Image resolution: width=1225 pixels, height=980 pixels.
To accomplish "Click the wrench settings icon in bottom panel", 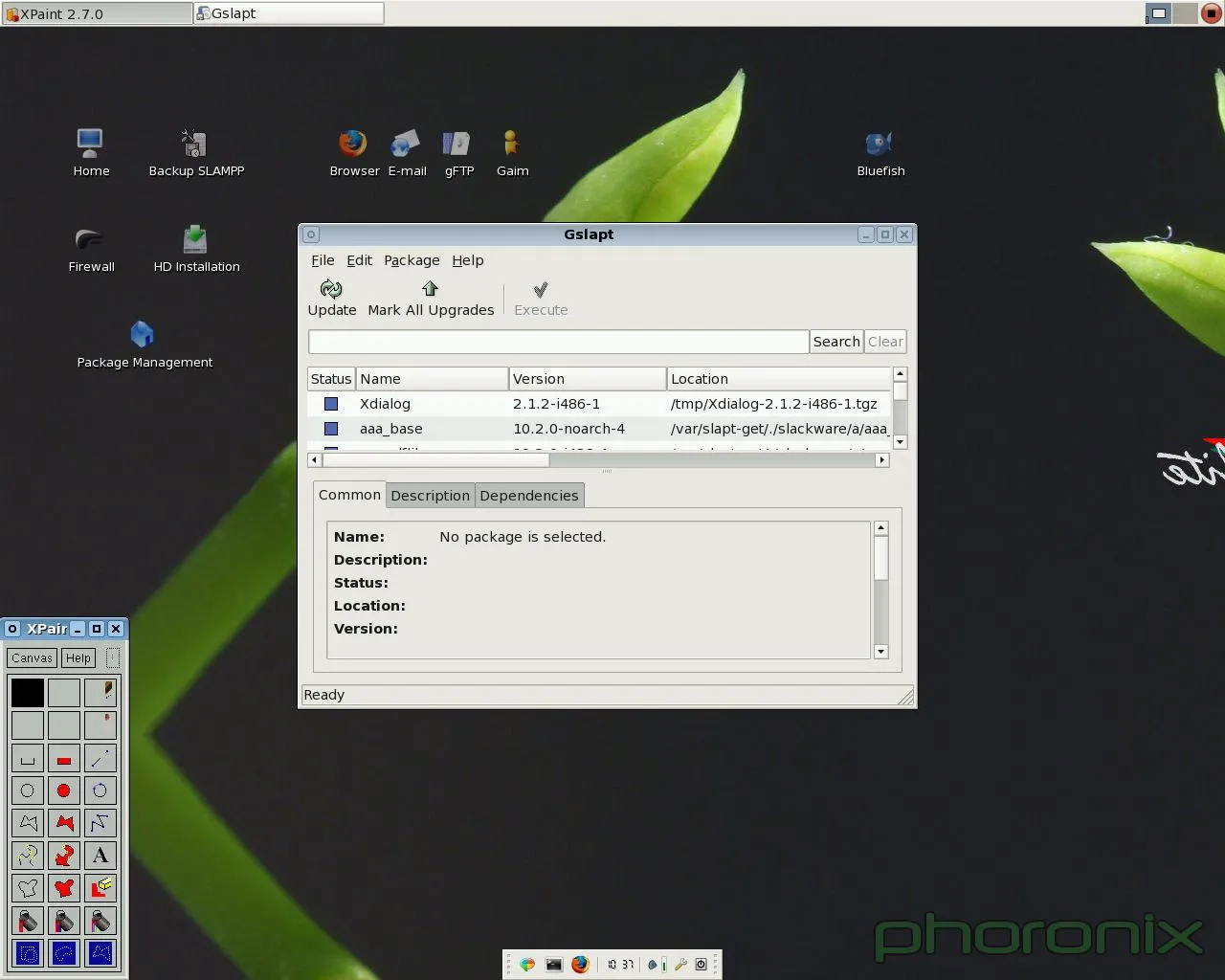I will 681,964.
